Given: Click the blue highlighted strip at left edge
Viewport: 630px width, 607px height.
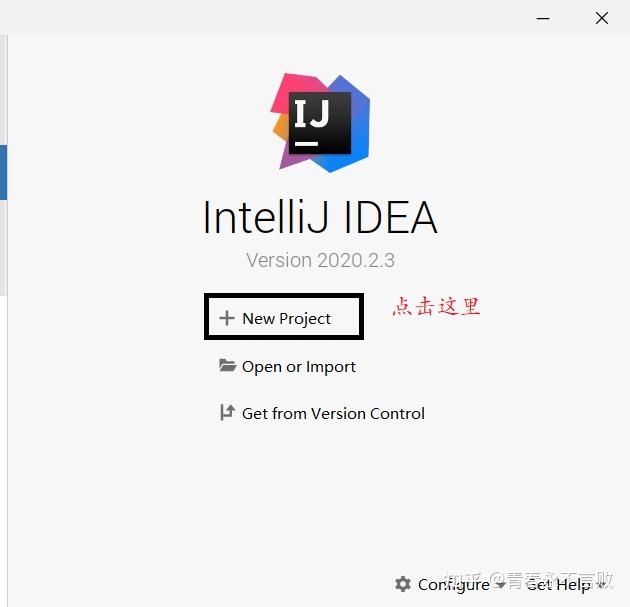Looking at the screenshot, I should point(3,173).
